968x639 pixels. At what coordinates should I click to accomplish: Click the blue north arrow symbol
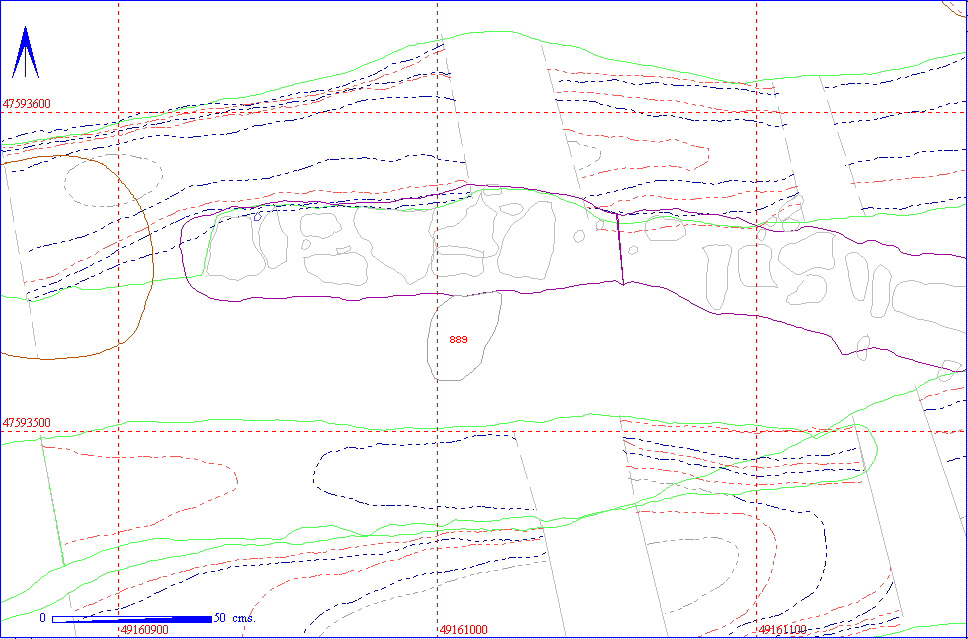pyautogui.click(x=25, y=52)
